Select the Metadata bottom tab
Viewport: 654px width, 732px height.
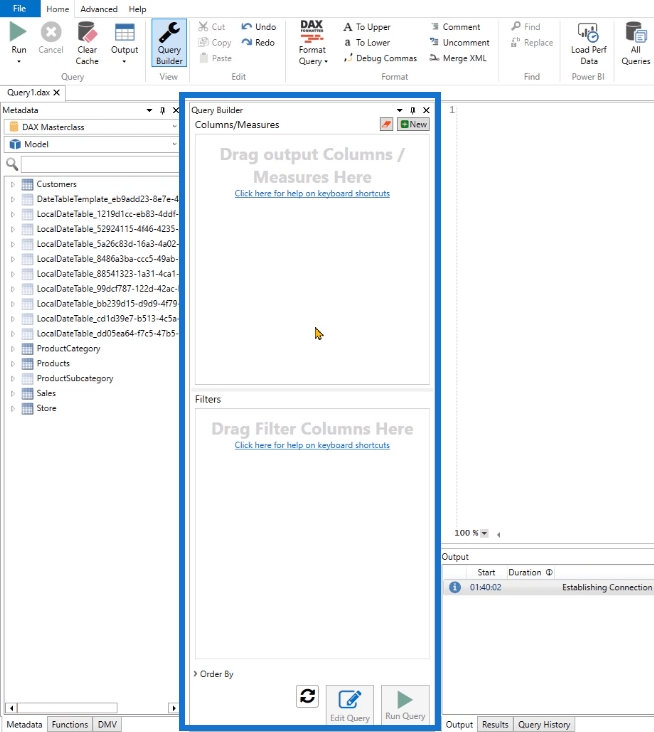[24, 724]
